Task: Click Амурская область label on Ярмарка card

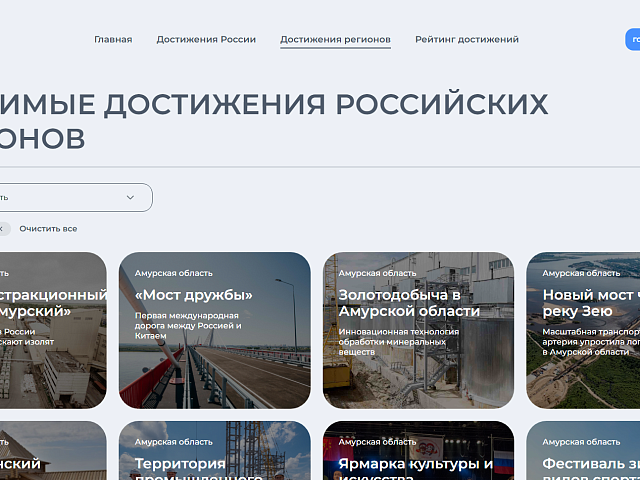Action: (377, 442)
